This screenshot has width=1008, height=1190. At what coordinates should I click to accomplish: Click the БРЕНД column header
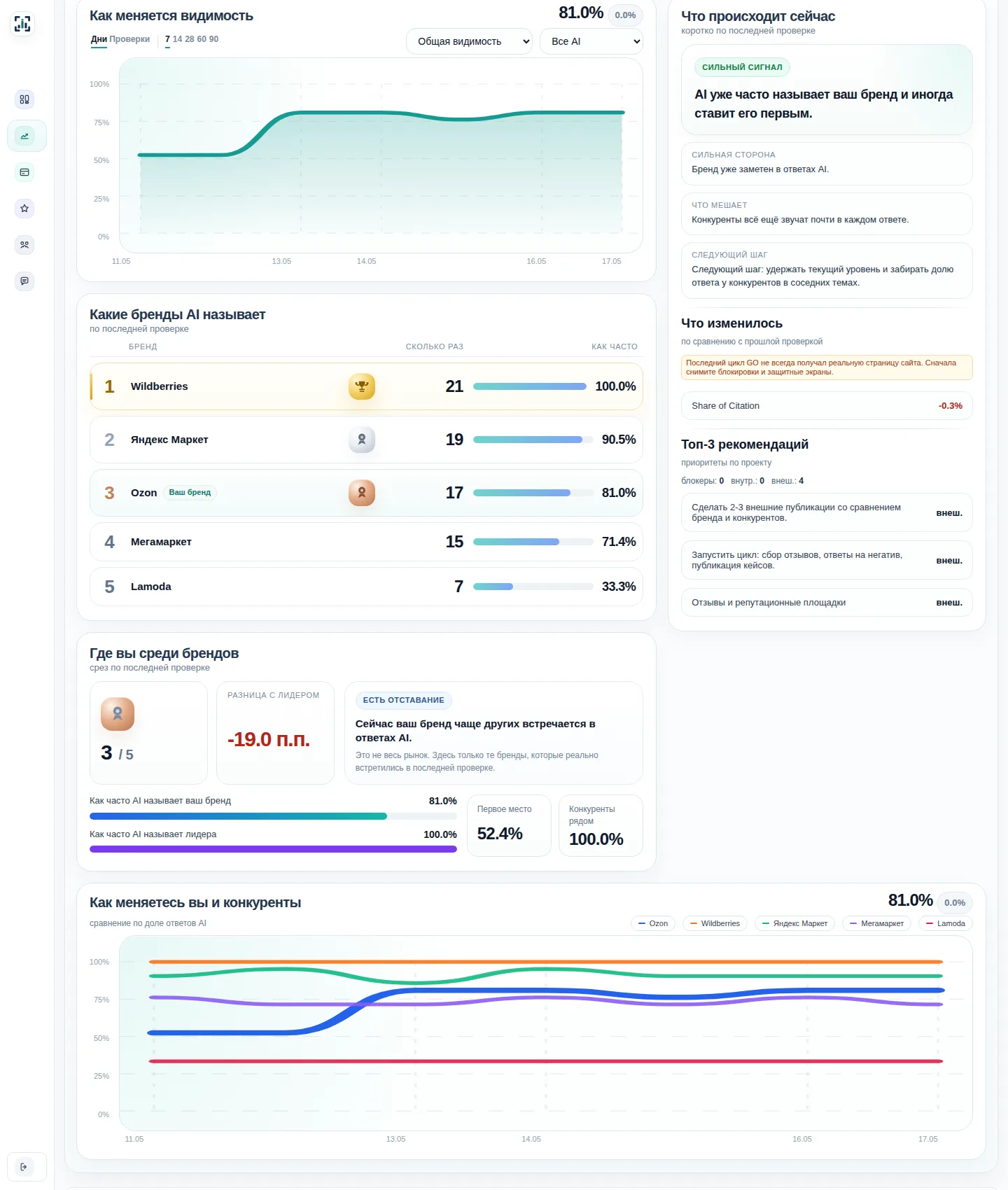point(143,346)
